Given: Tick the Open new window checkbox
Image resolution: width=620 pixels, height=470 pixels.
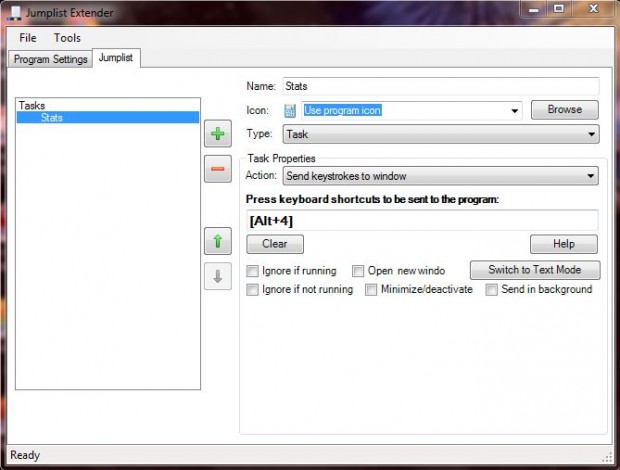Looking at the screenshot, I should coord(358,271).
